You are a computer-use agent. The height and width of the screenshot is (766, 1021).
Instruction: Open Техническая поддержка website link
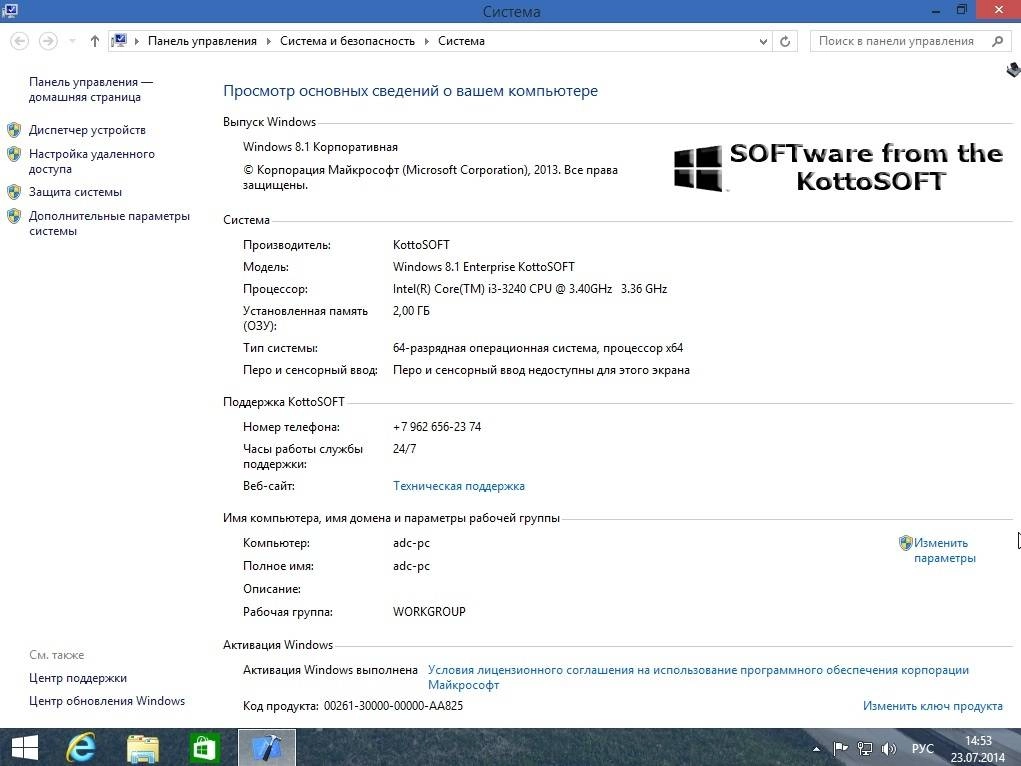coord(458,486)
